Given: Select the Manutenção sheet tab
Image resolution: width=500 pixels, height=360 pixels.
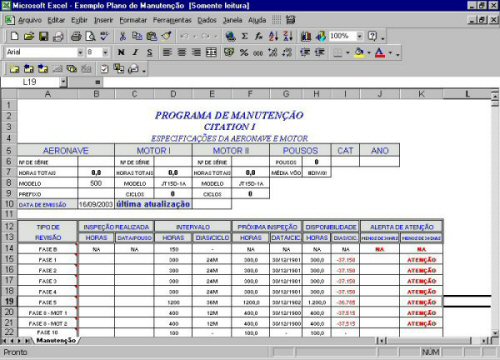Looking at the screenshot, I should point(56,340).
